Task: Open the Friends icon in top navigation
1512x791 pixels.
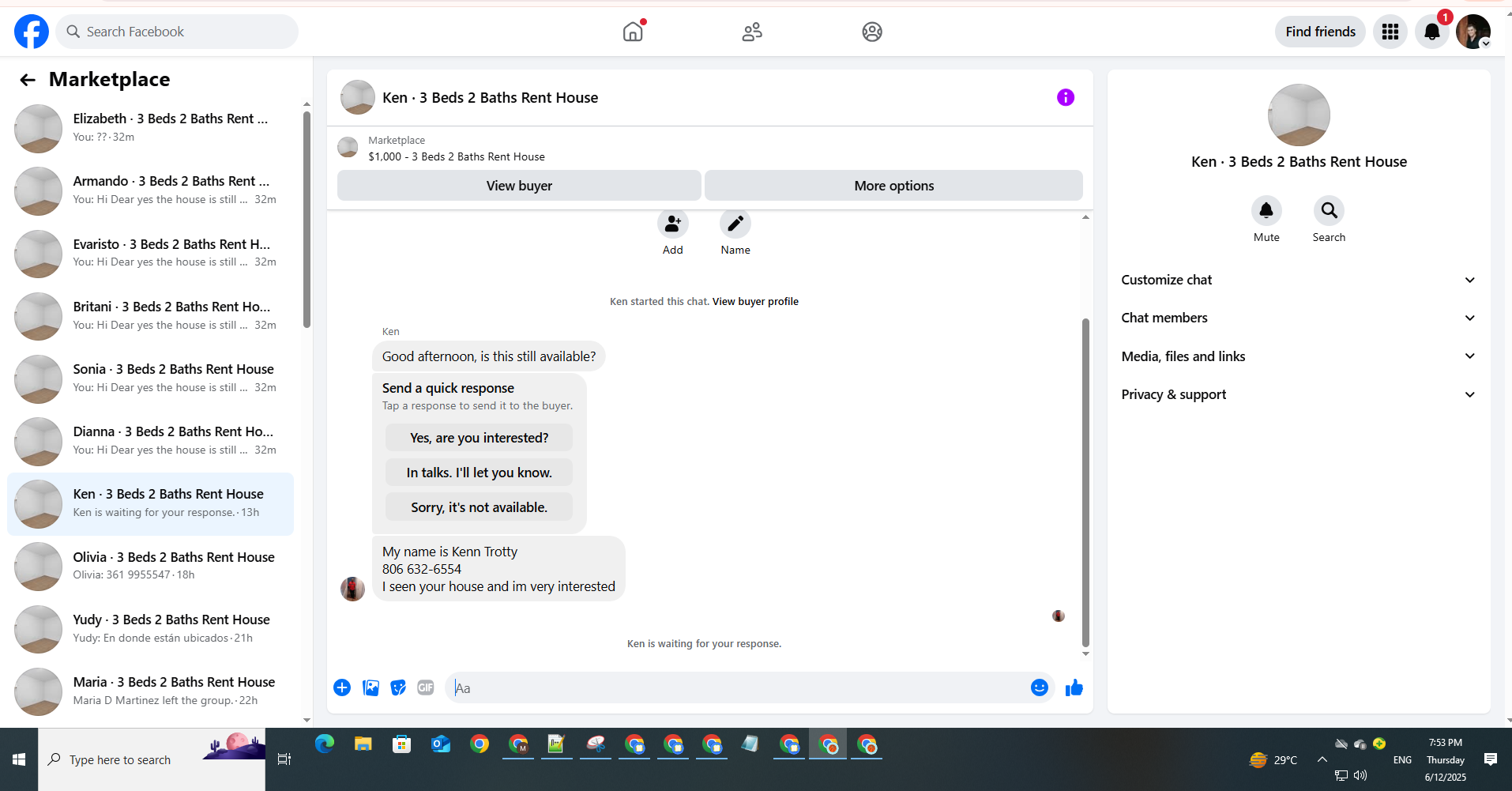Action: 752,32
